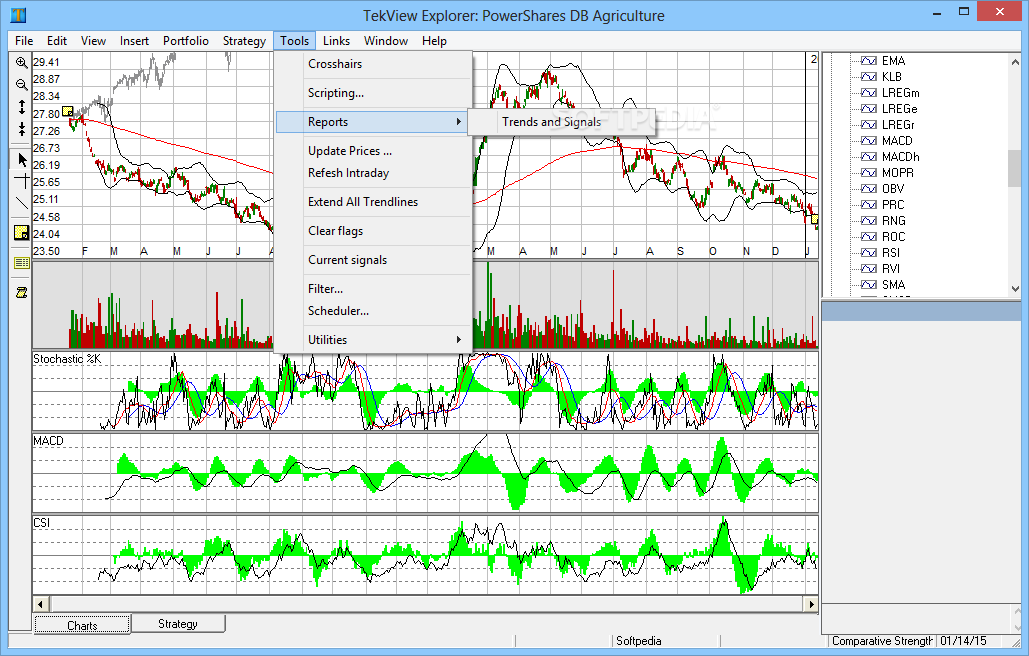The height and width of the screenshot is (656, 1029).
Task: Select the crosshair cursor tool
Action: 22,180
